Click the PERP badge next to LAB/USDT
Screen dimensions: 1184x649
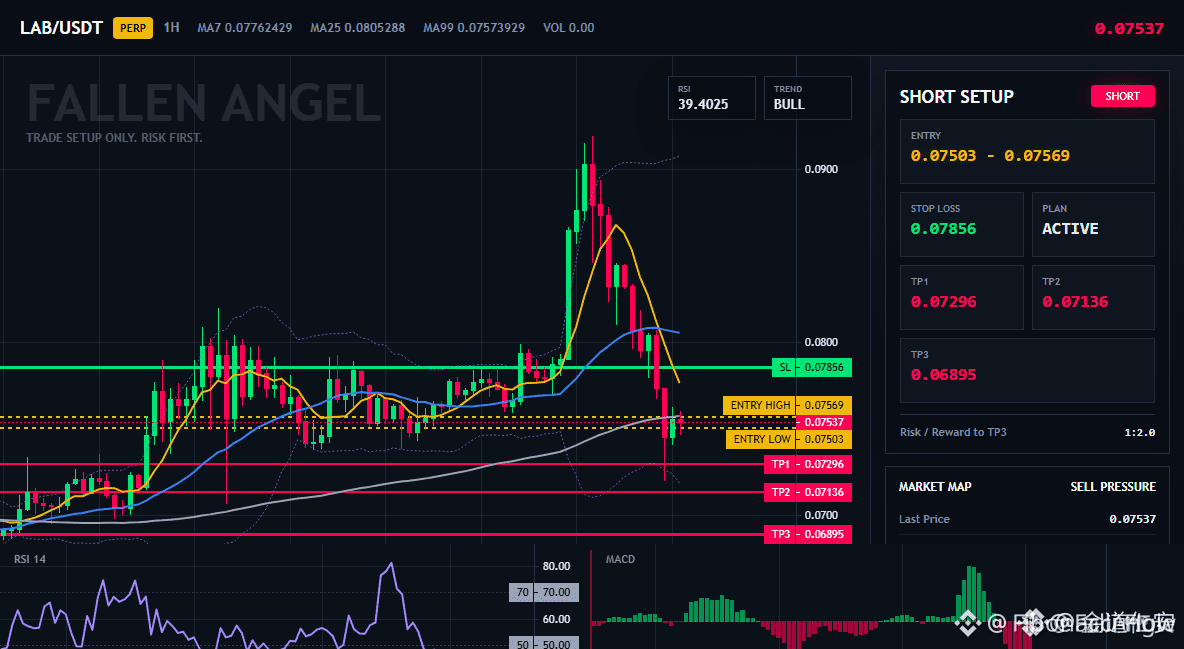point(133,28)
